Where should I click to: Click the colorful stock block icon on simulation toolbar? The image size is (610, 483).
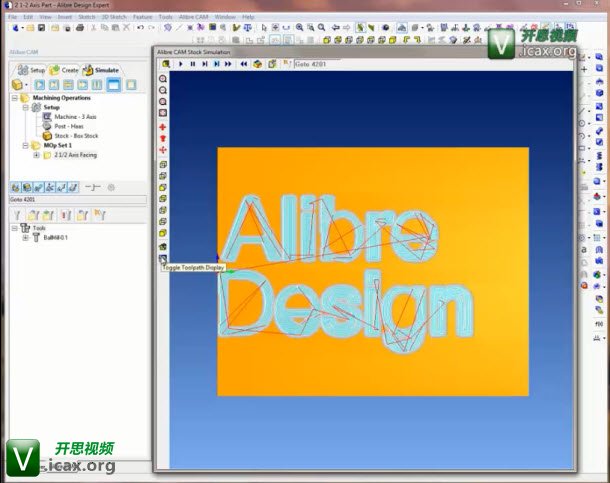point(258,64)
